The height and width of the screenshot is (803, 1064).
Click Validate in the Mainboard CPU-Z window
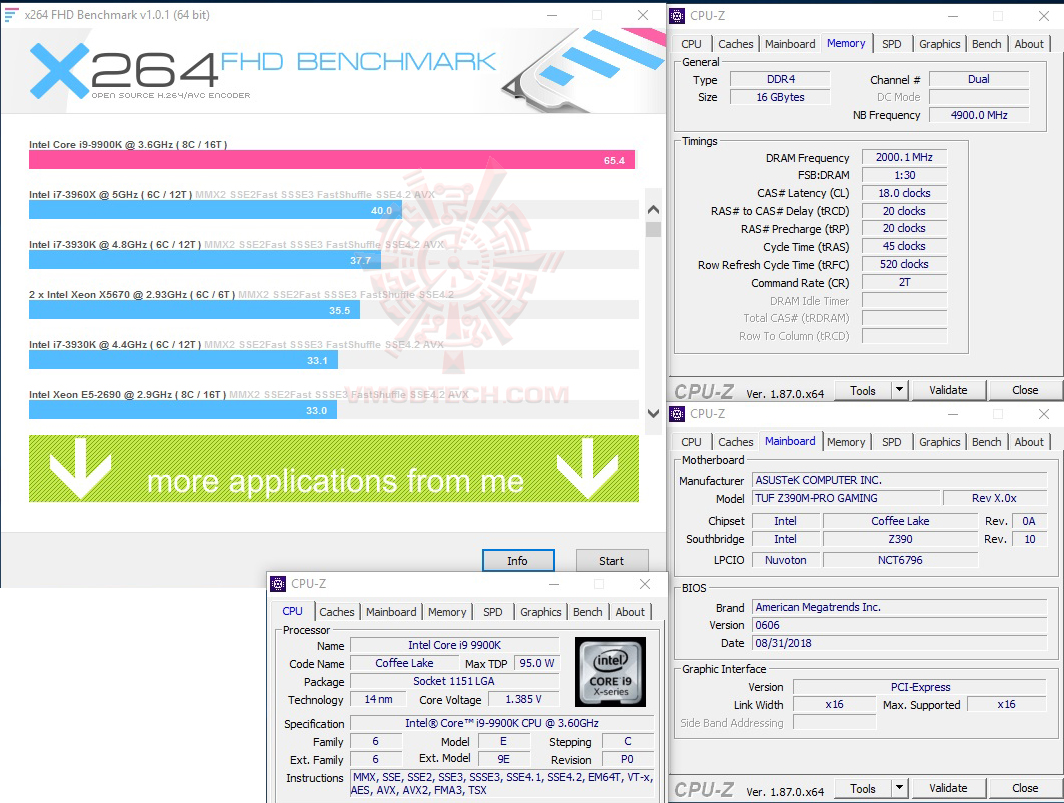click(x=948, y=789)
